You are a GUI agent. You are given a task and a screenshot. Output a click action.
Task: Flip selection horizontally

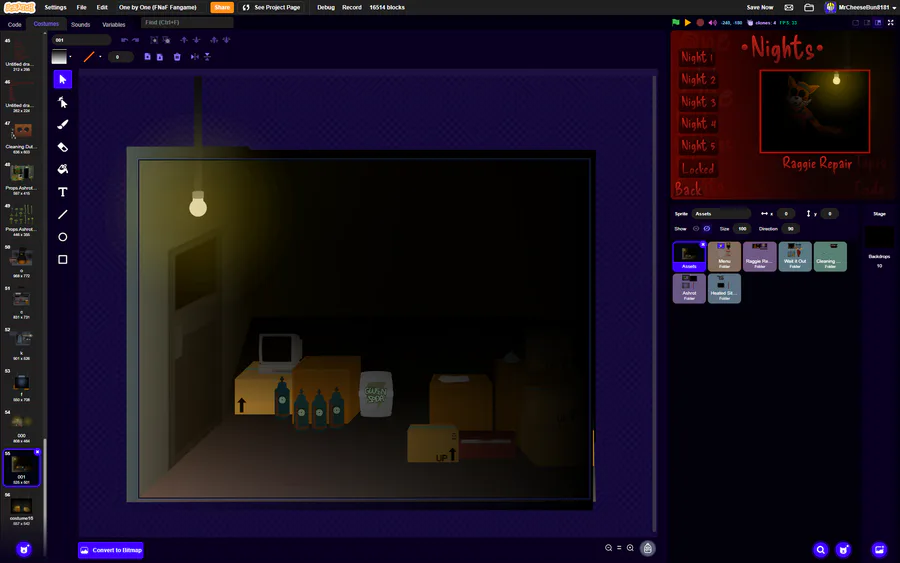[195, 57]
